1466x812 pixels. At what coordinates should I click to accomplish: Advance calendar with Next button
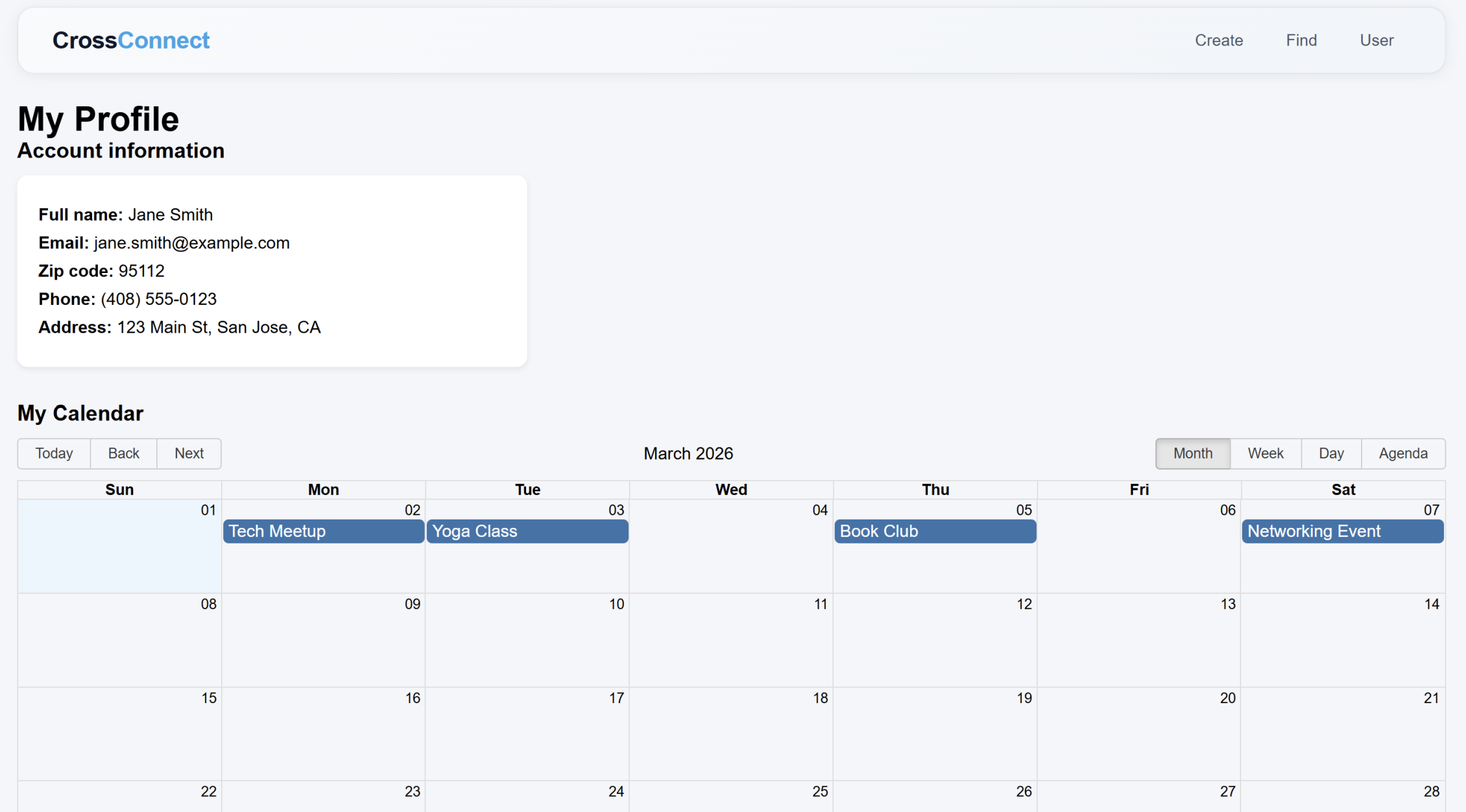click(189, 453)
